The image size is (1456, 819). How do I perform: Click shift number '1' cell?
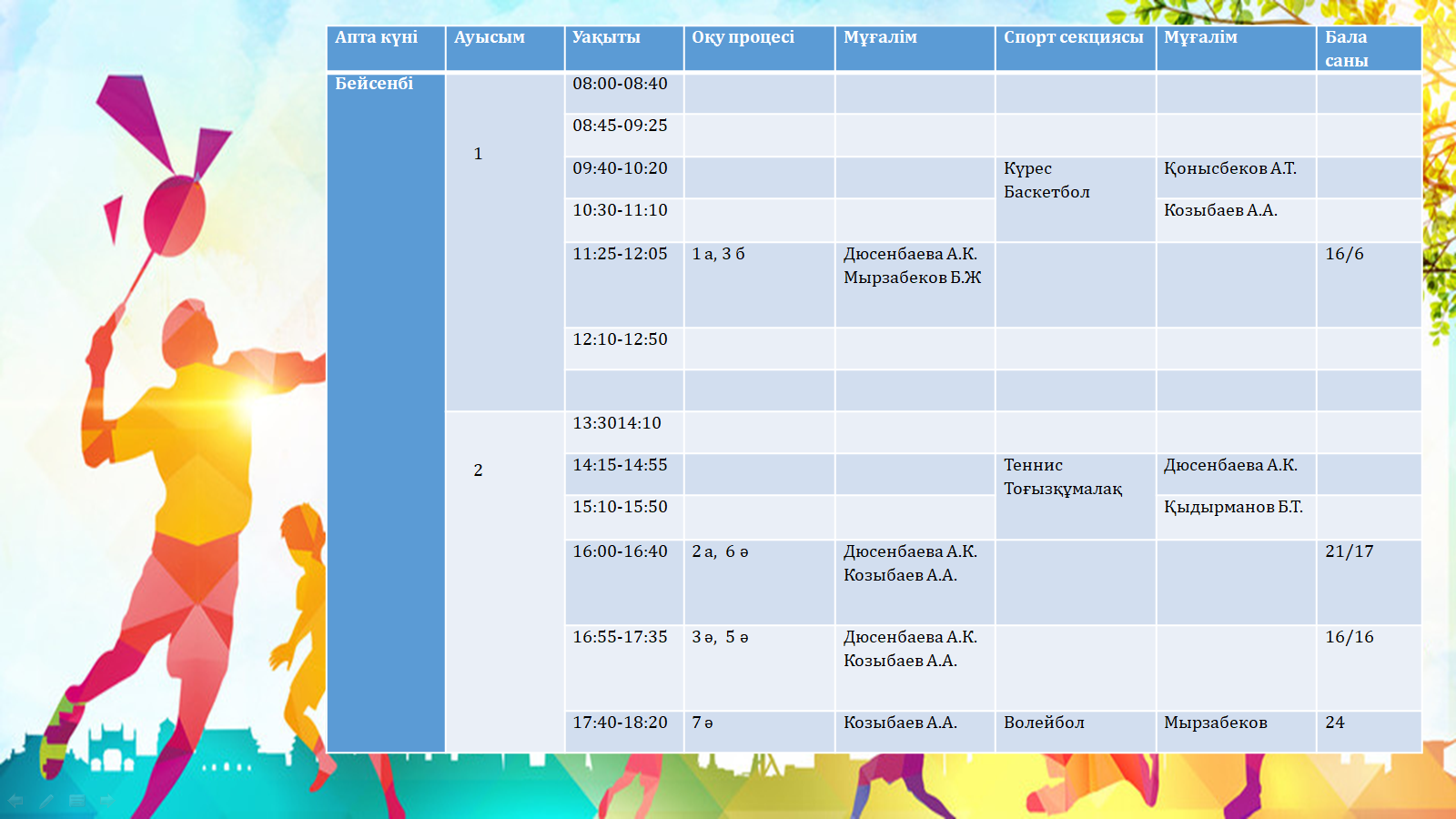[505, 242]
